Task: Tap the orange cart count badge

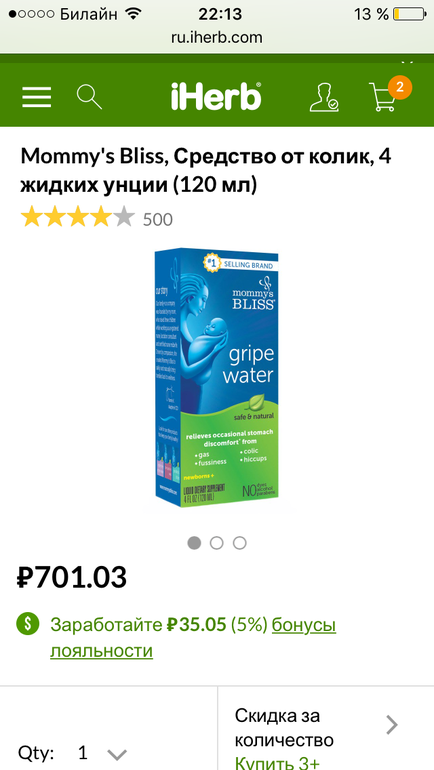Action: point(400,87)
